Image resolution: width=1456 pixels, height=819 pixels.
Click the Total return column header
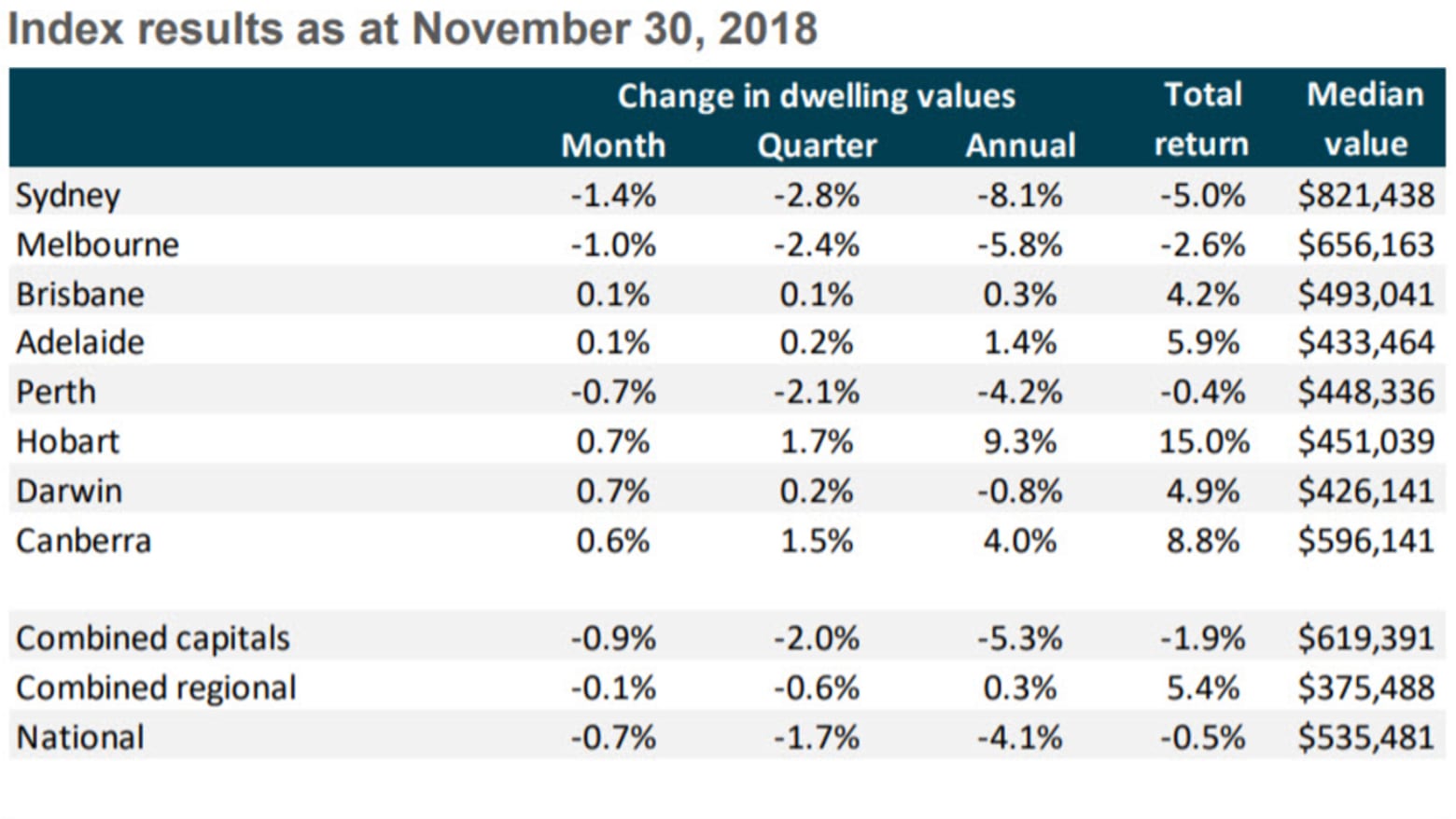[1202, 119]
